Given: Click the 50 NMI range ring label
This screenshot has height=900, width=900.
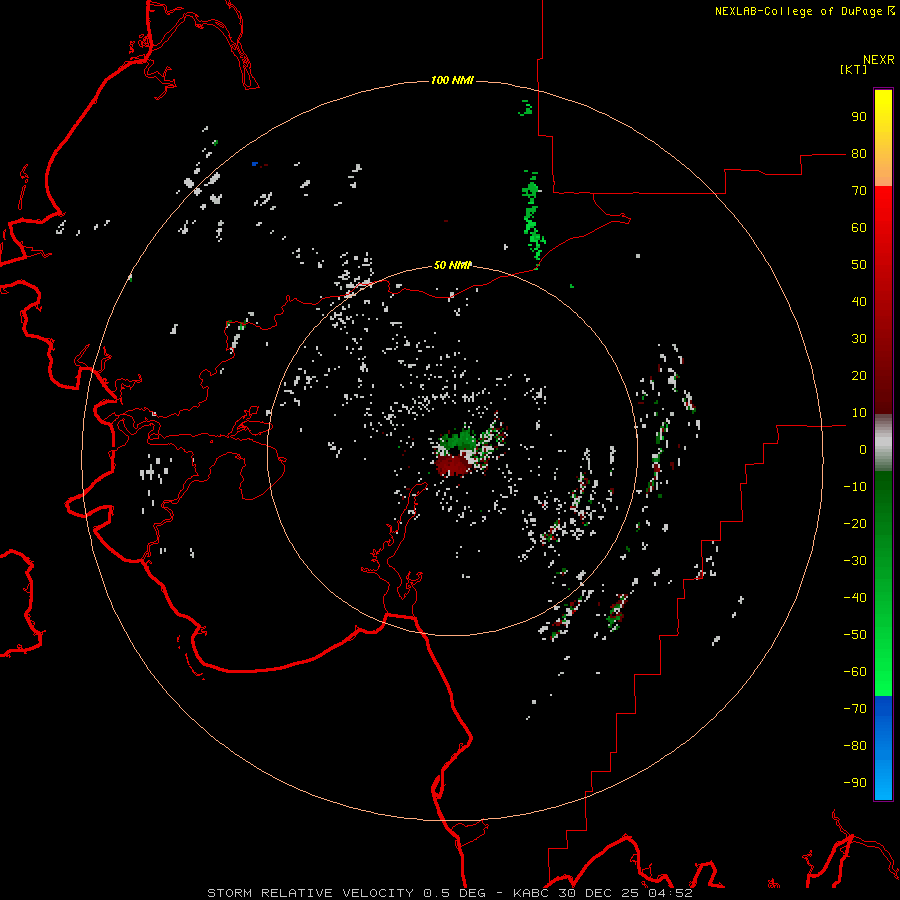Looking at the screenshot, I should pyautogui.click(x=452, y=265).
